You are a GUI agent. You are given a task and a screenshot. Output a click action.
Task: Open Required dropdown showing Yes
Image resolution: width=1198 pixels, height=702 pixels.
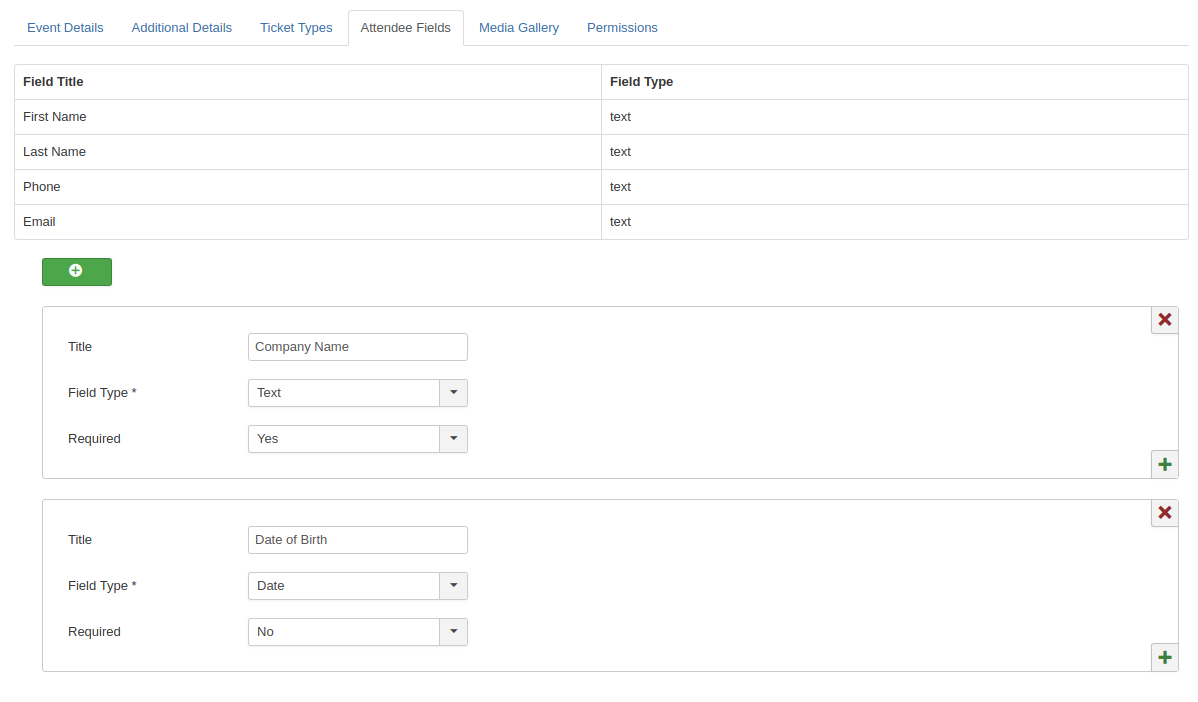(x=357, y=439)
